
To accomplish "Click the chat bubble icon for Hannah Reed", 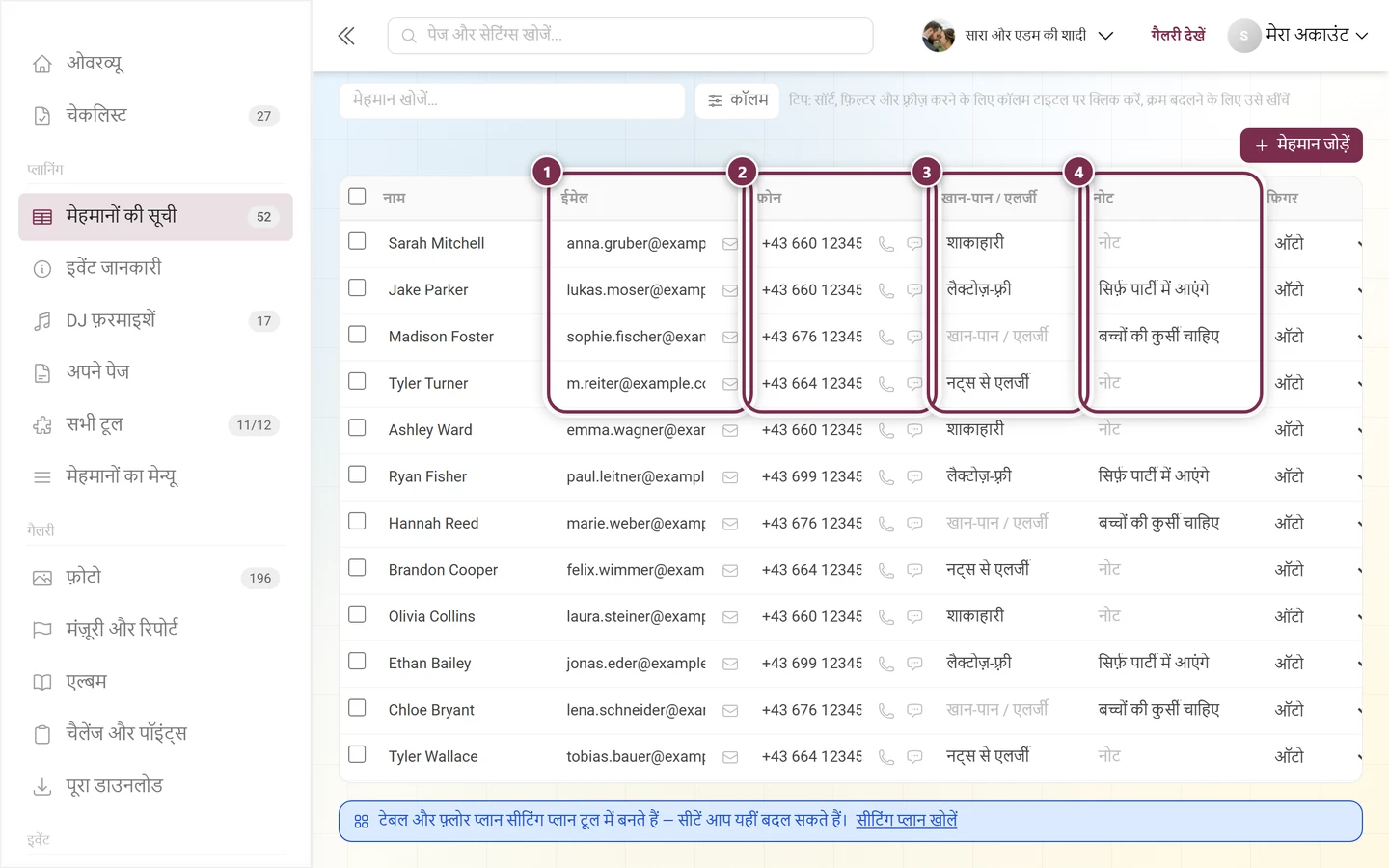I will [914, 524].
